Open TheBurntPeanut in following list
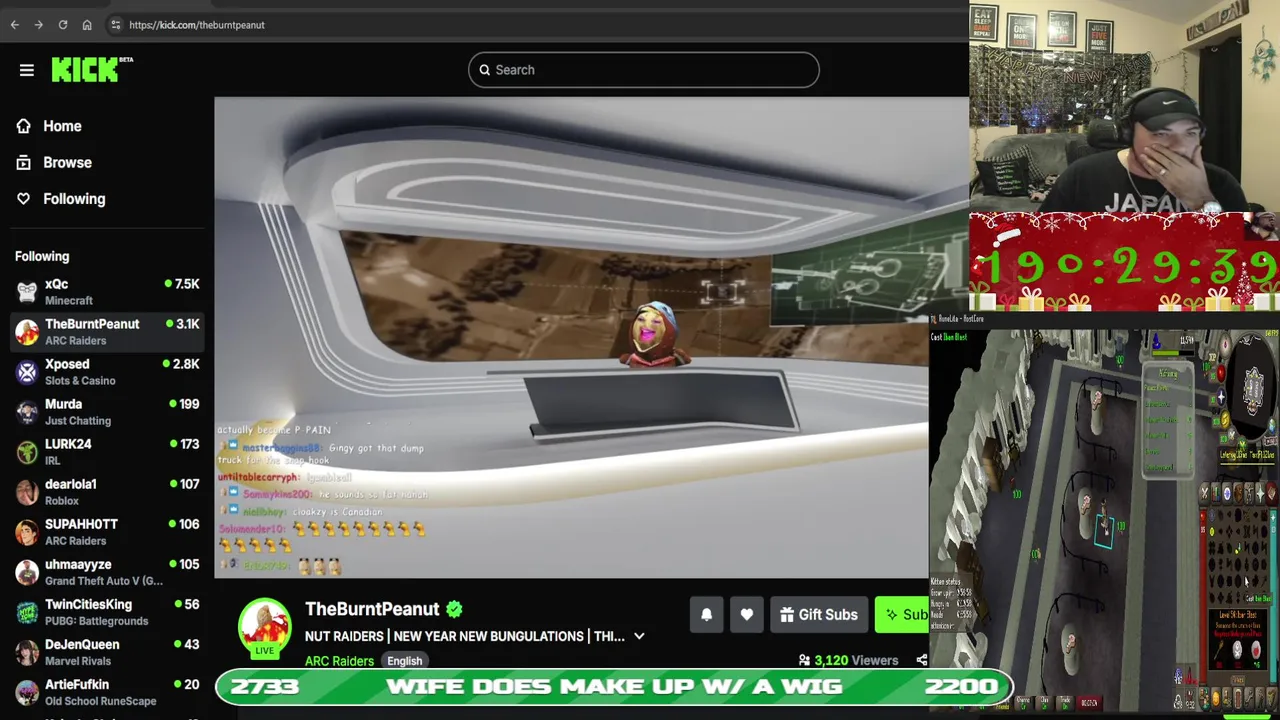 (107, 332)
